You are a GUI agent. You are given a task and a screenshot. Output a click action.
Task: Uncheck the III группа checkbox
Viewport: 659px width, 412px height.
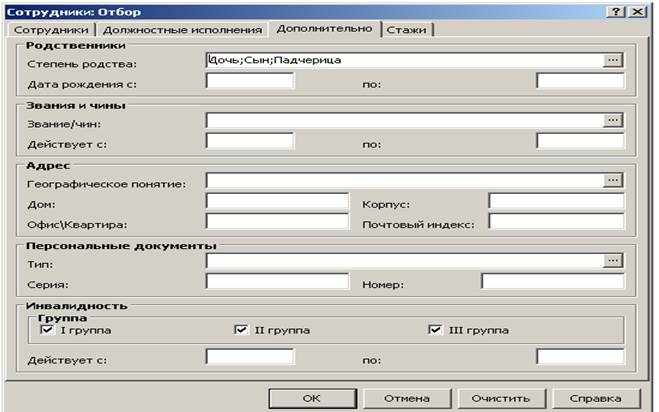point(435,330)
